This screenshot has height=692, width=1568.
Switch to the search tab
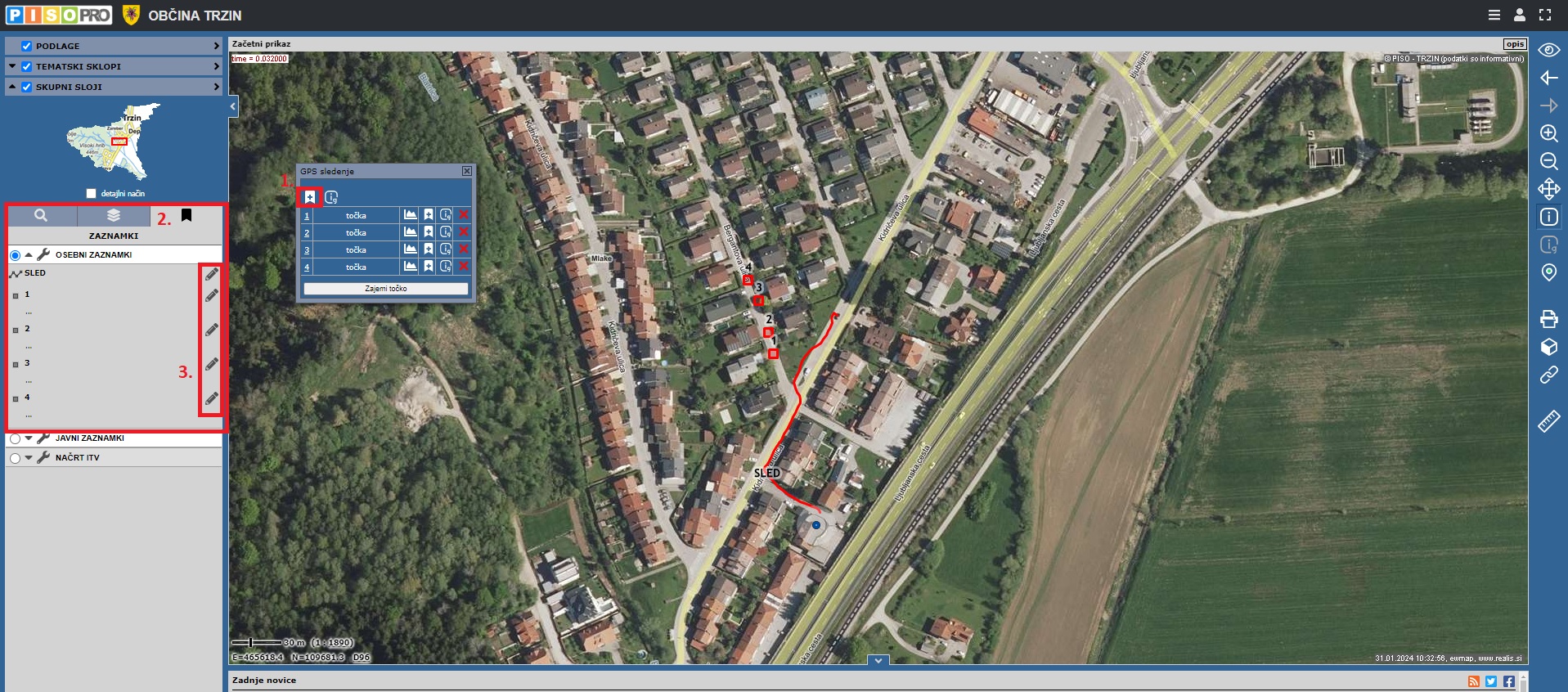point(41,216)
